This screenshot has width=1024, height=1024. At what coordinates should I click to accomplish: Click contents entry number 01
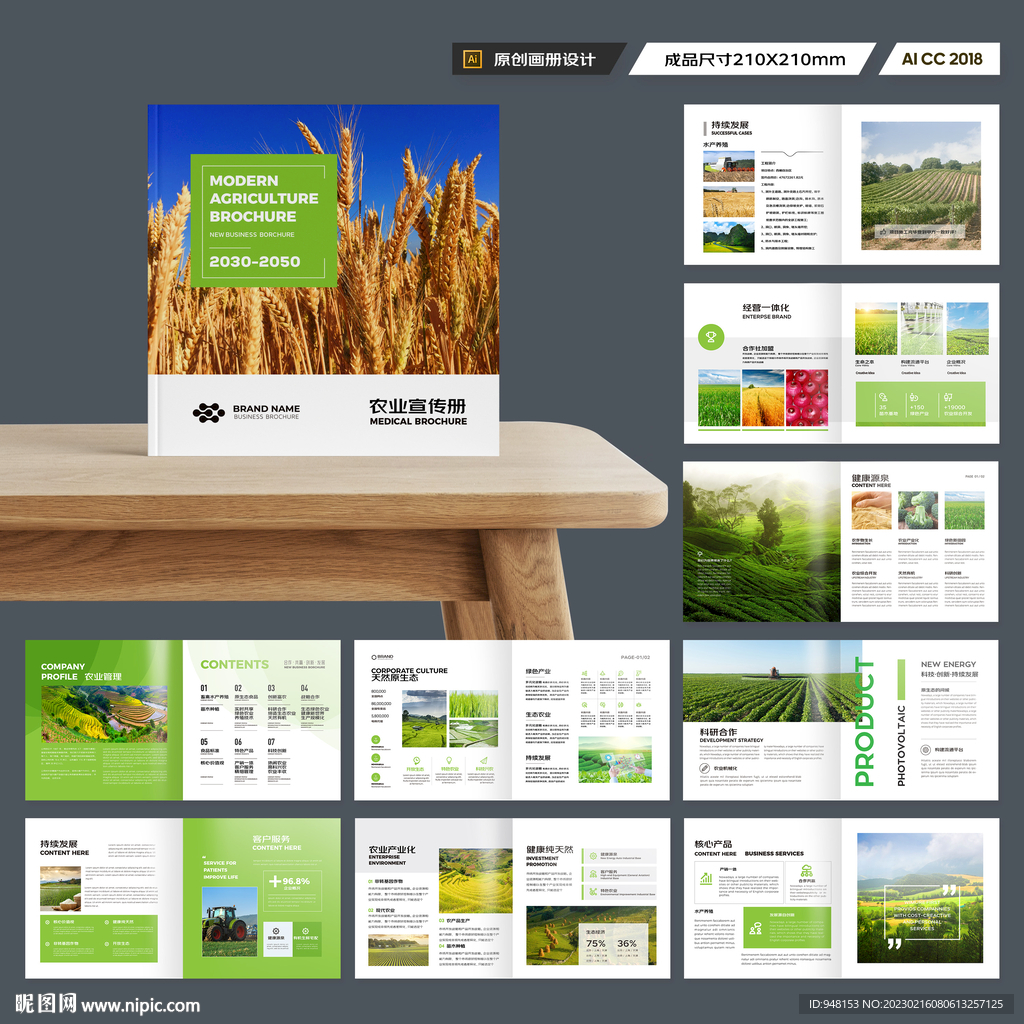pyautogui.click(x=204, y=688)
